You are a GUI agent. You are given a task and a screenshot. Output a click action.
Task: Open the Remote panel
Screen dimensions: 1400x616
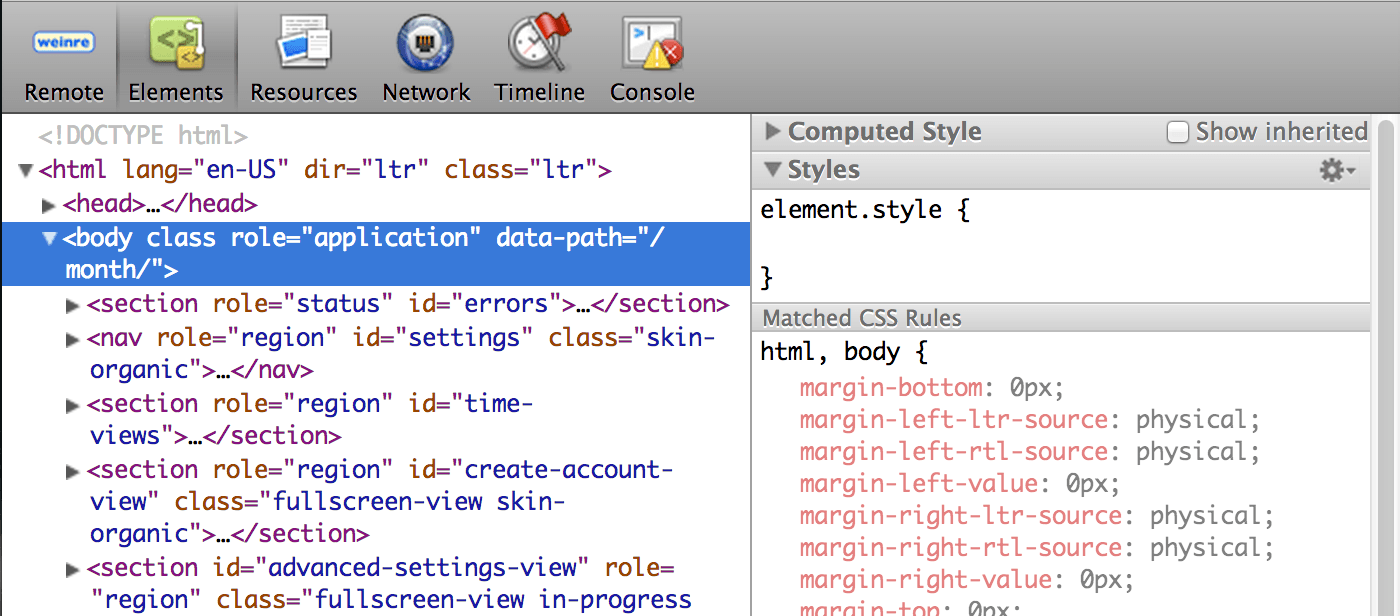pos(63,55)
